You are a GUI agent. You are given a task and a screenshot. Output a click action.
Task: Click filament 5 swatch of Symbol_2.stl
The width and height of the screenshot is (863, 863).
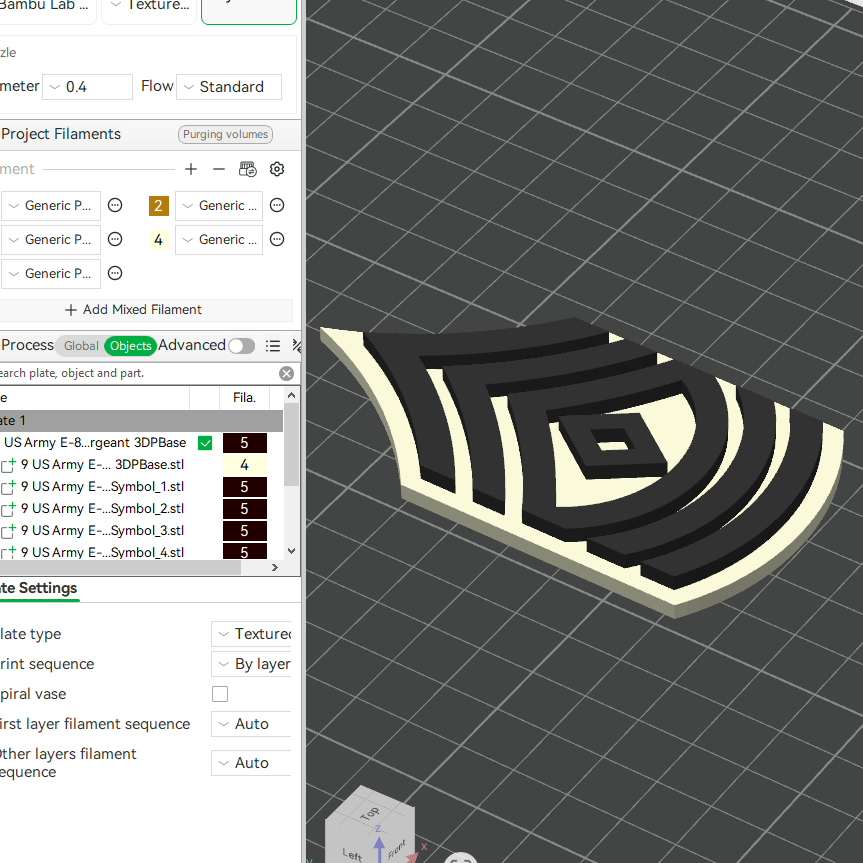245,509
